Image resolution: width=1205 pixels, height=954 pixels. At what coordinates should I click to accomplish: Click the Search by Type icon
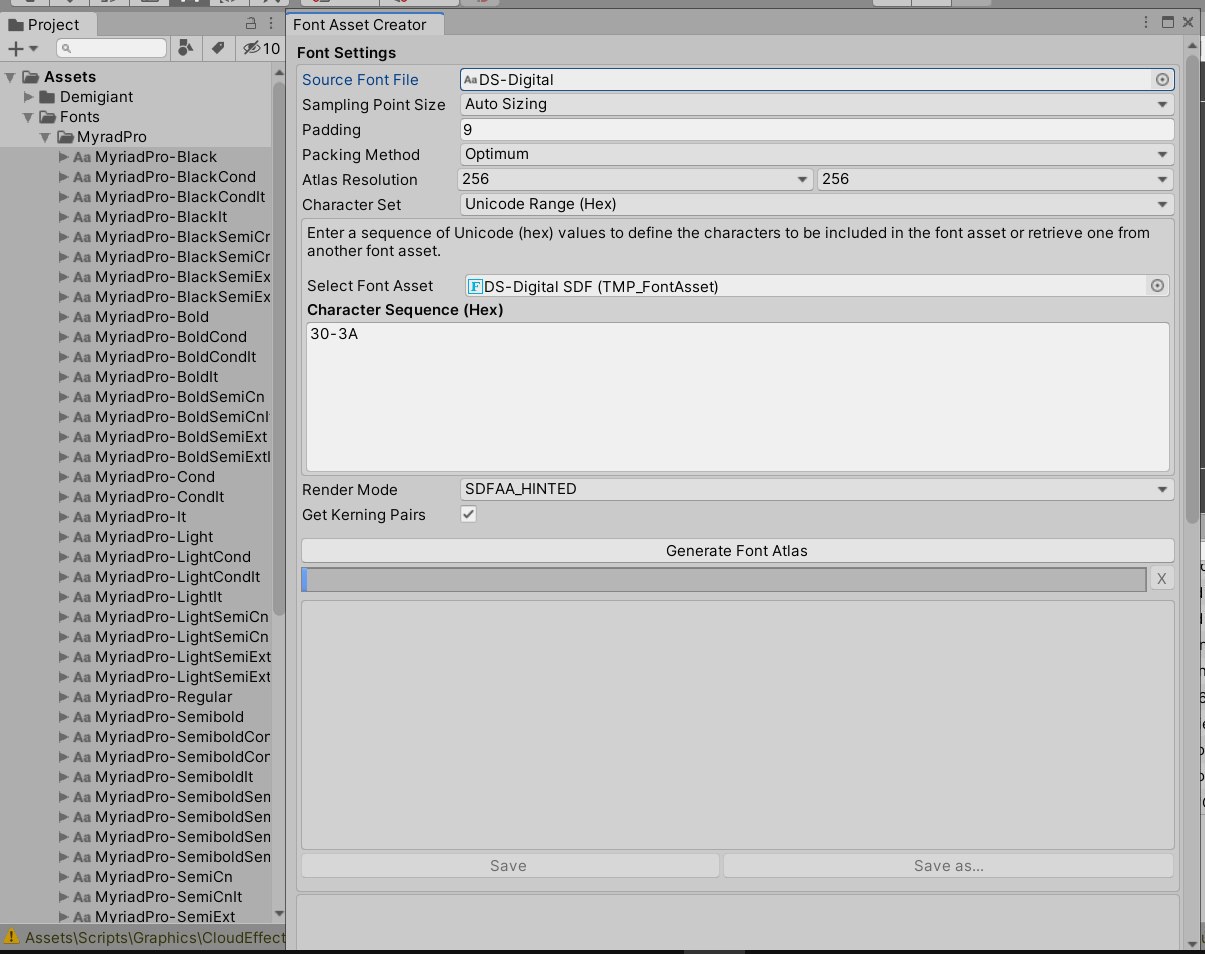[186, 48]
